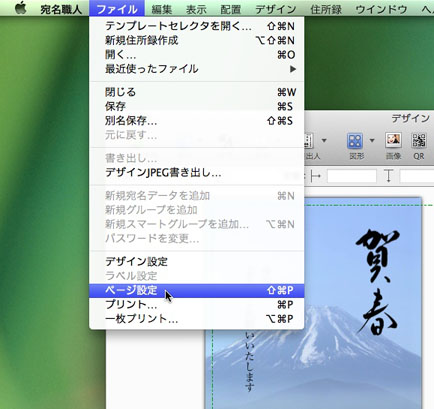Choose デザインJPEG書き出し… menu item
Screen dimensions: 434x409
pyautogui.click(x=197, y=173)
